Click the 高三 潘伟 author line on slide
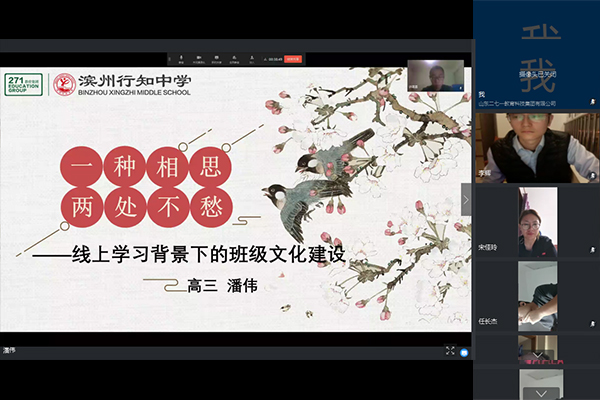Image resolution: width=600 pixels, height=400 pixels. (x=222, y=286)
